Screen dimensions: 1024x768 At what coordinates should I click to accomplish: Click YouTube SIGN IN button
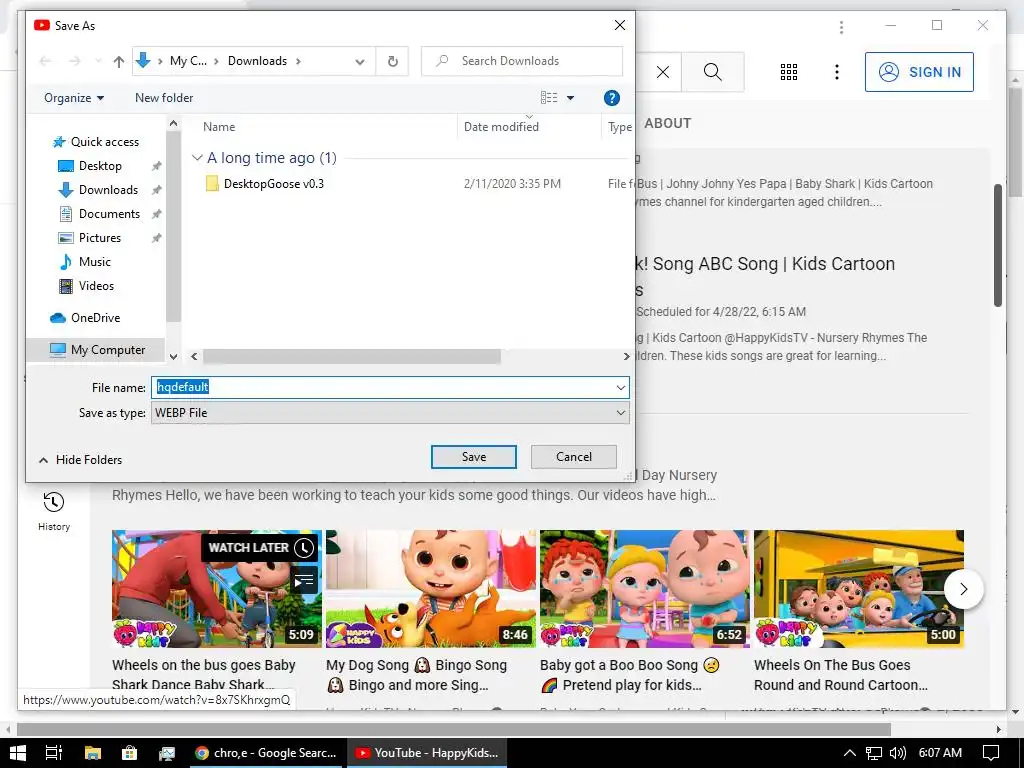coord(919,72)
